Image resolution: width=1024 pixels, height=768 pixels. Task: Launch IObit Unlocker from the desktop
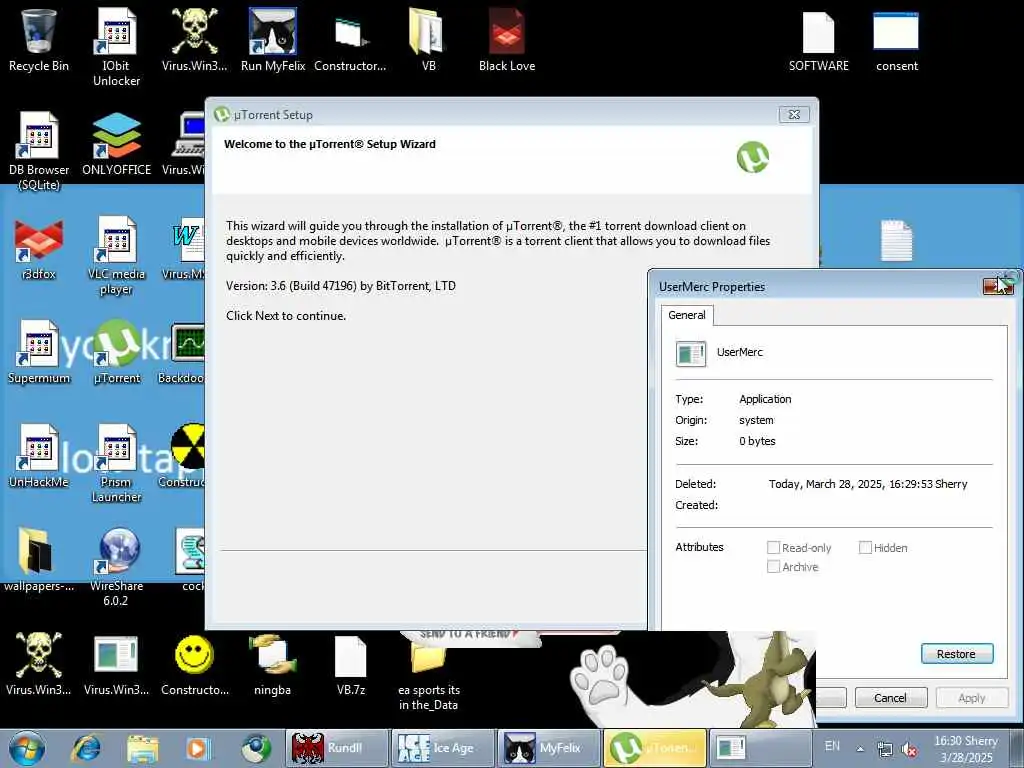click(116, 46)
